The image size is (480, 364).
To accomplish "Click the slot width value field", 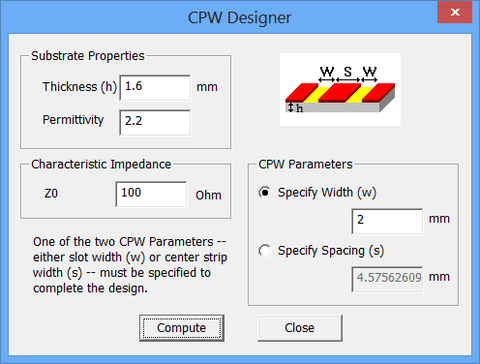I will [387, 221].
